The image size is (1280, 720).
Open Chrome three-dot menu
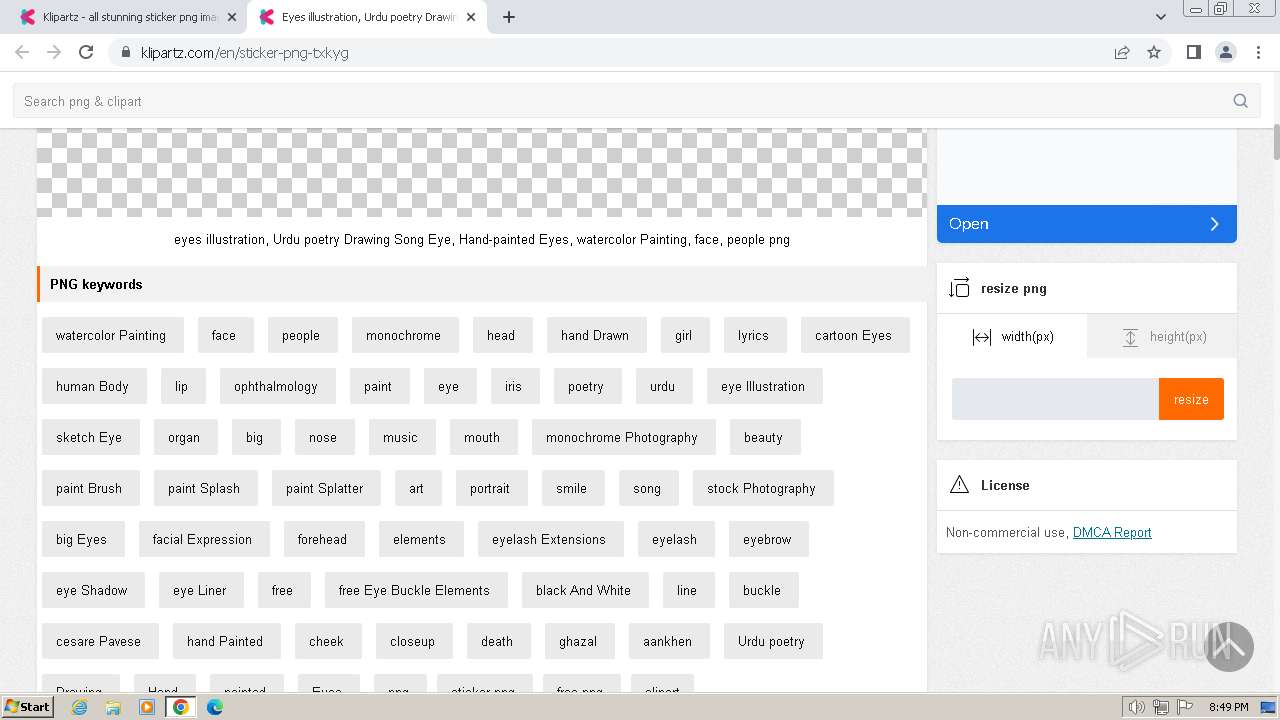[1258, 52]
